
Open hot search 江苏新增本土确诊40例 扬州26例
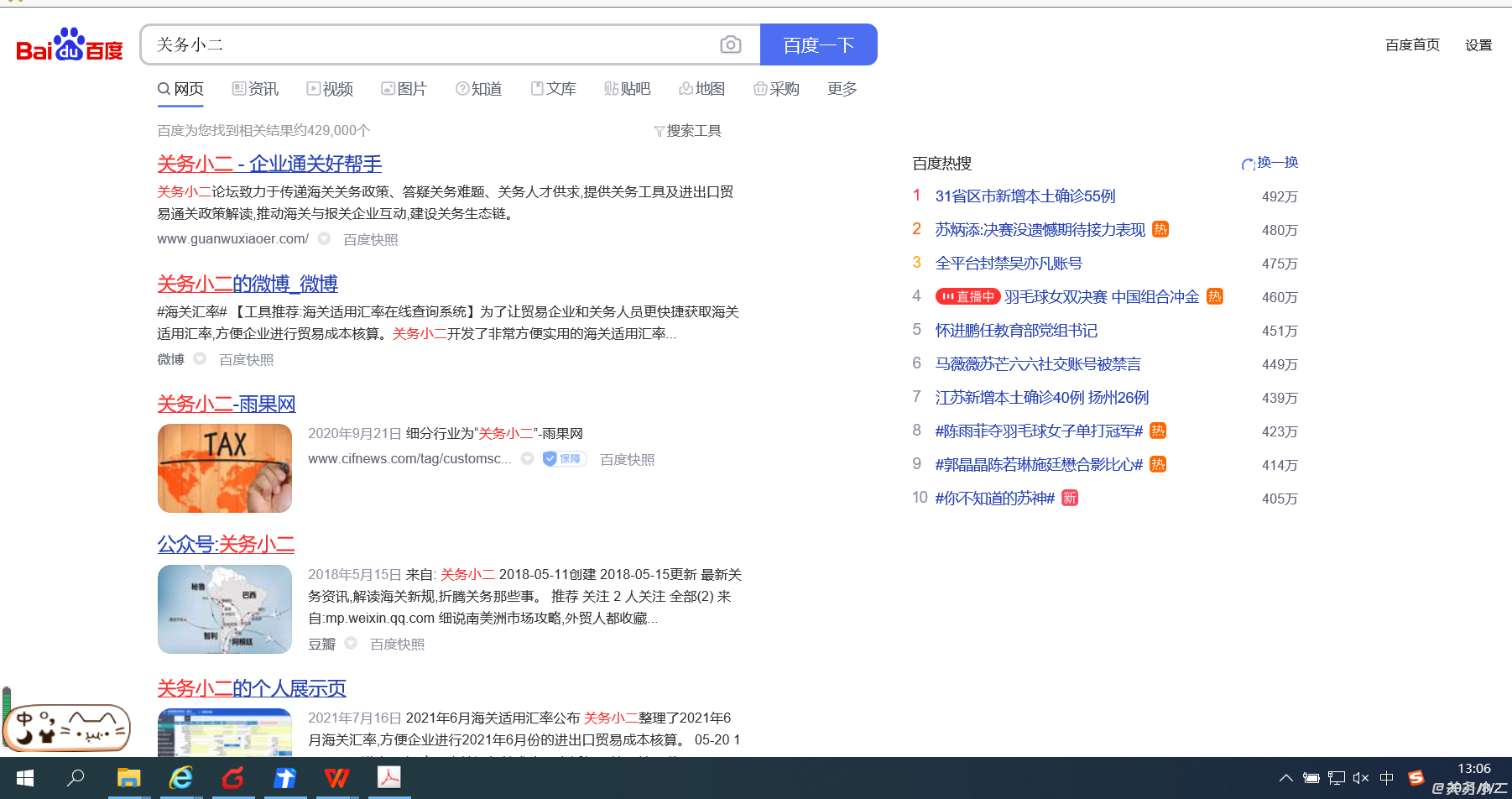click(x=1042, y=398)
